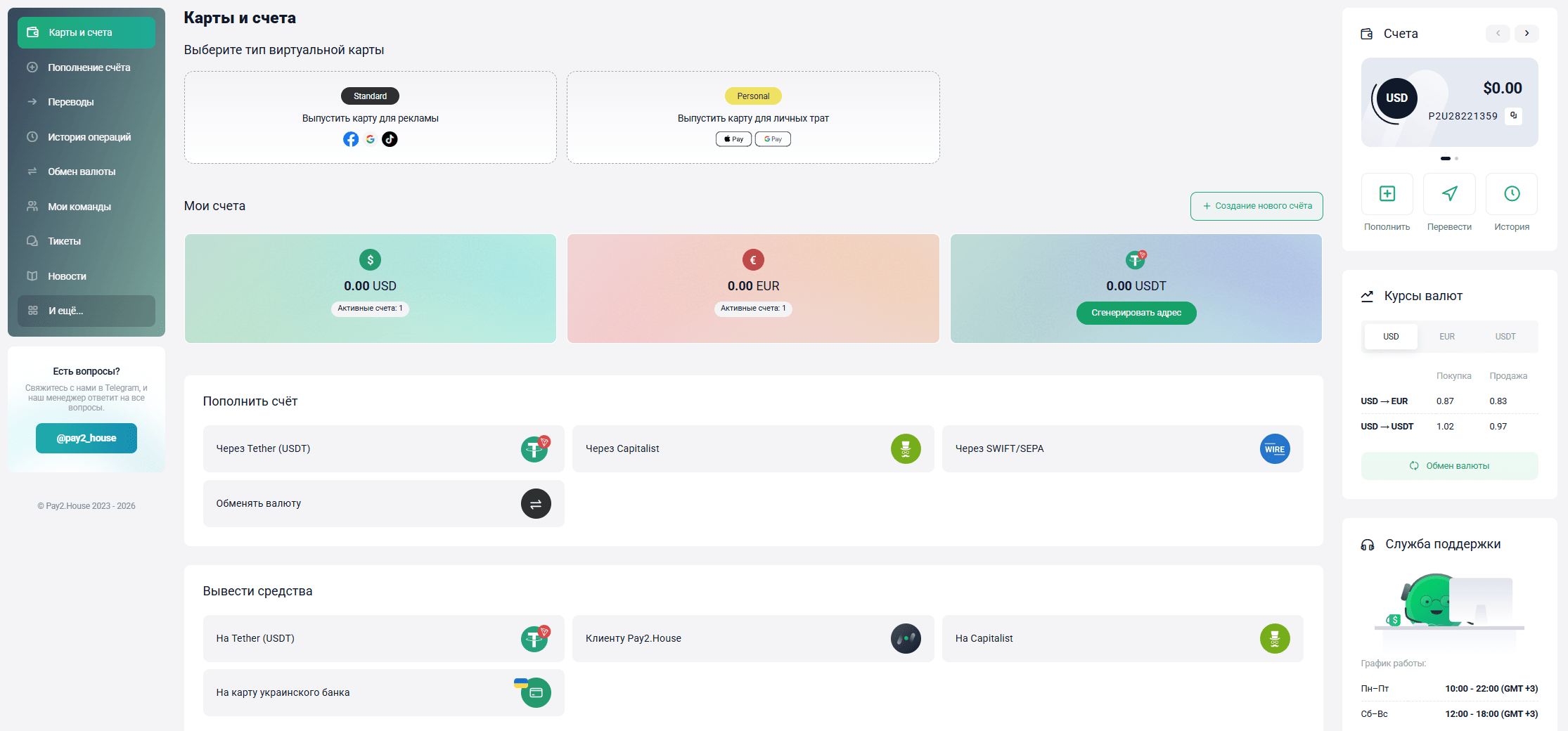
Task: Click the WIRE icon for SWIFT/SEPA
Action: click(1274, 449)
